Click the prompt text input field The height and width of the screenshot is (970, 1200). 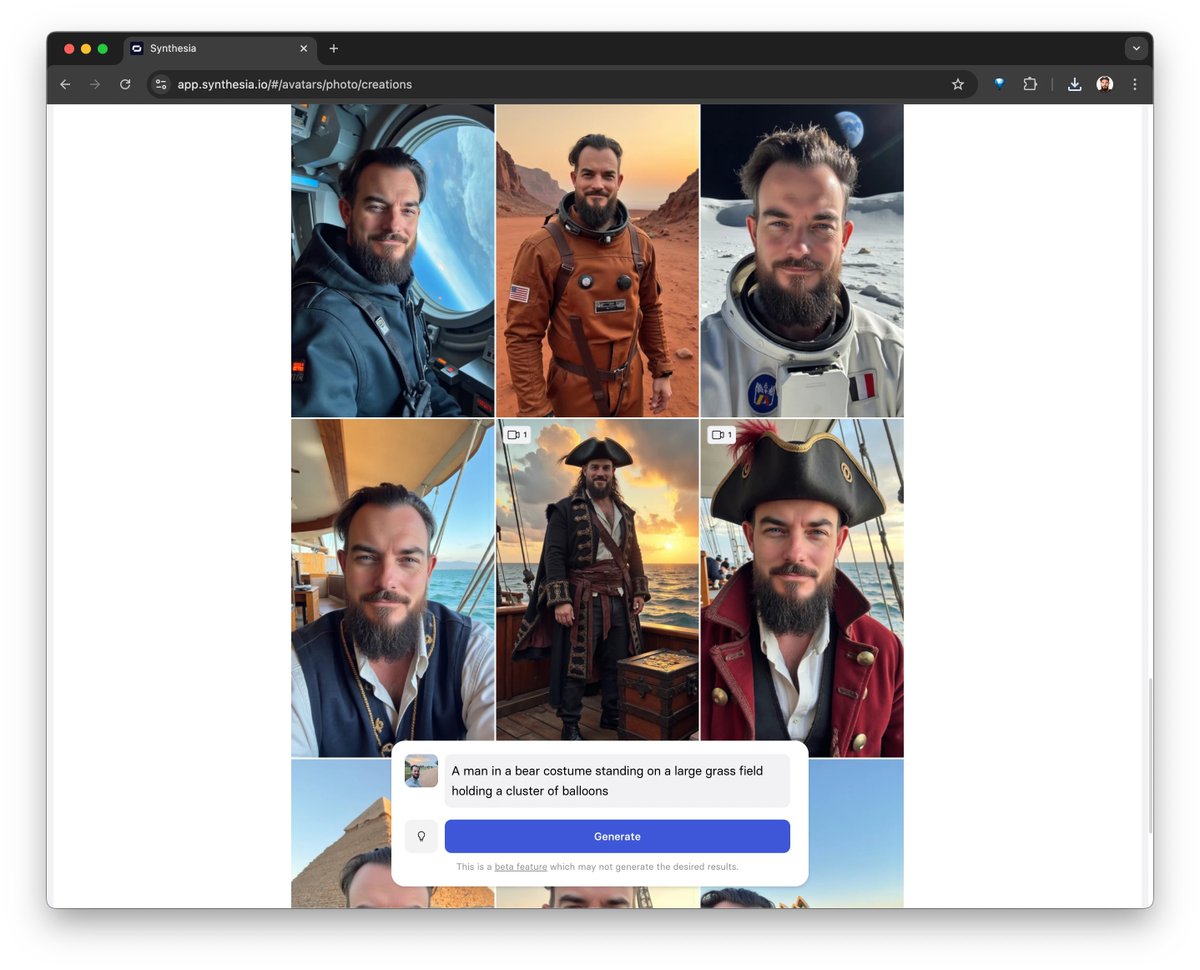point(616,780)
